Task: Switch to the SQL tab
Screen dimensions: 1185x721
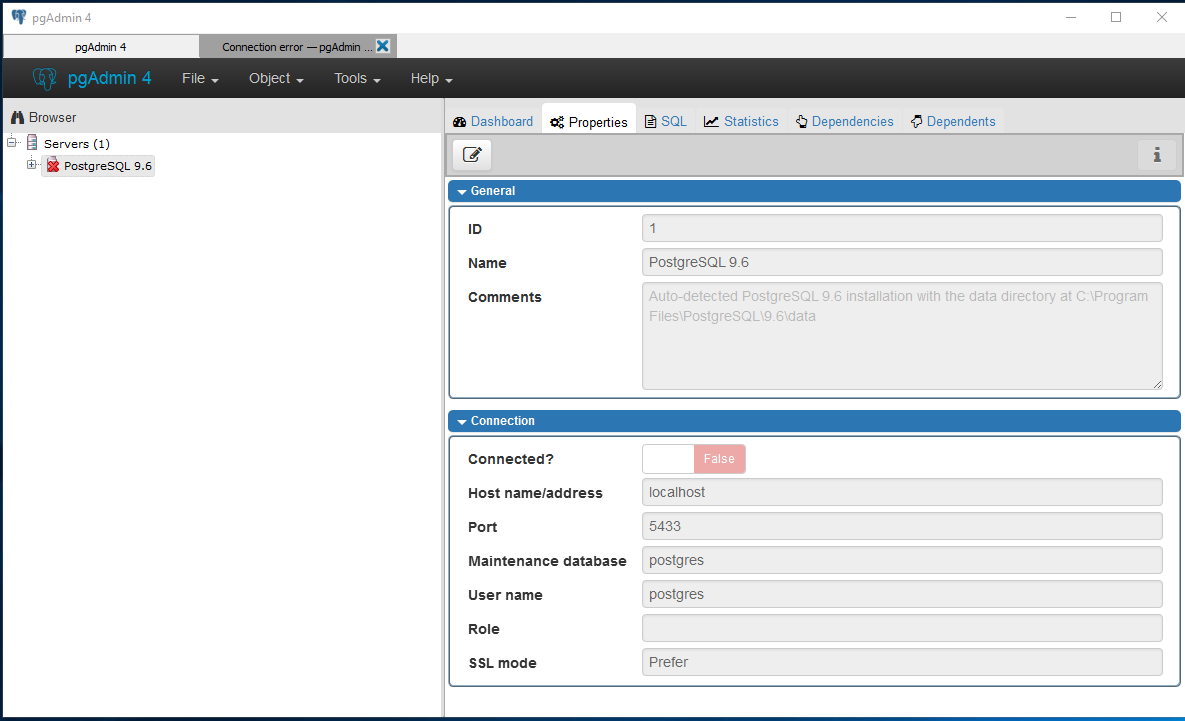Action: 665,121
